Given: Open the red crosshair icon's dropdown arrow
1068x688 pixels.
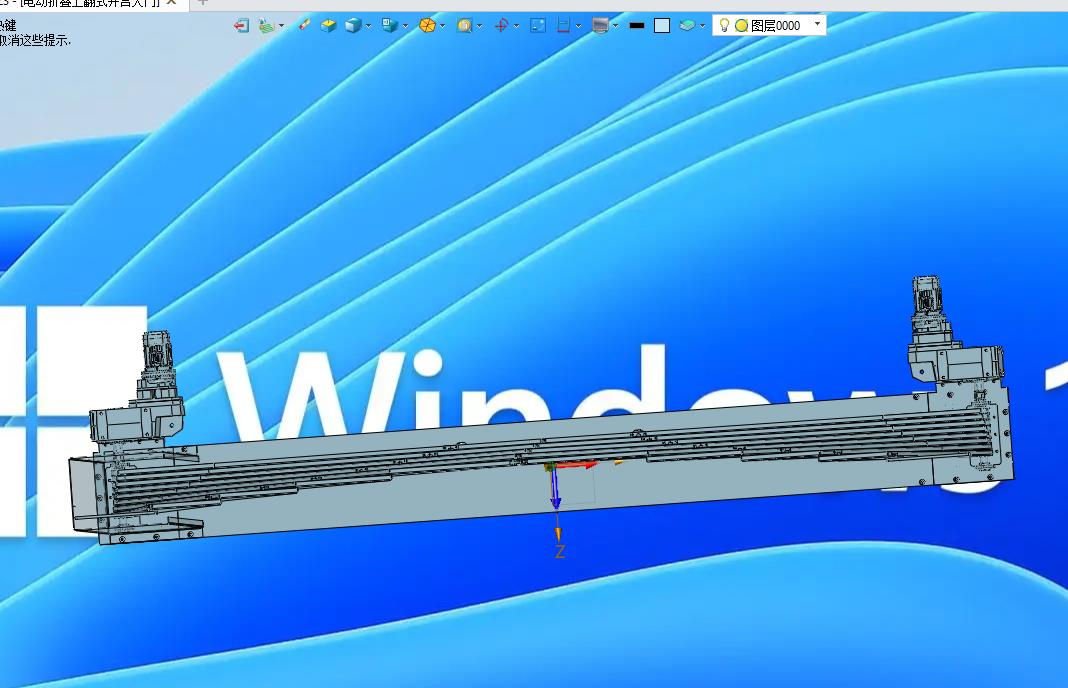Looking at the screenshot, I should point(516,26).
